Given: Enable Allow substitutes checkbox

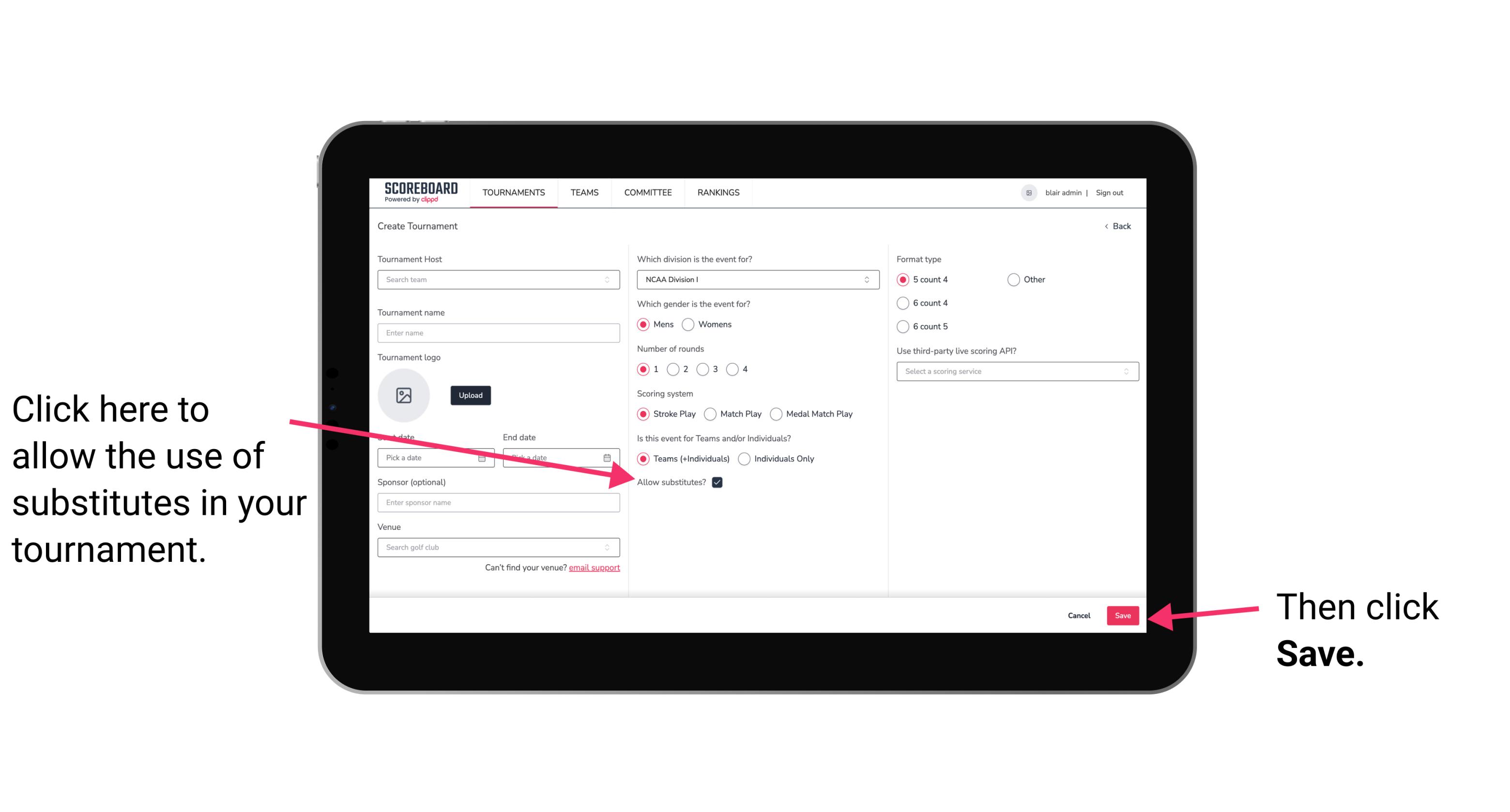Looking at the screenshot, I should pyautogui.click(x=720, y=482).
